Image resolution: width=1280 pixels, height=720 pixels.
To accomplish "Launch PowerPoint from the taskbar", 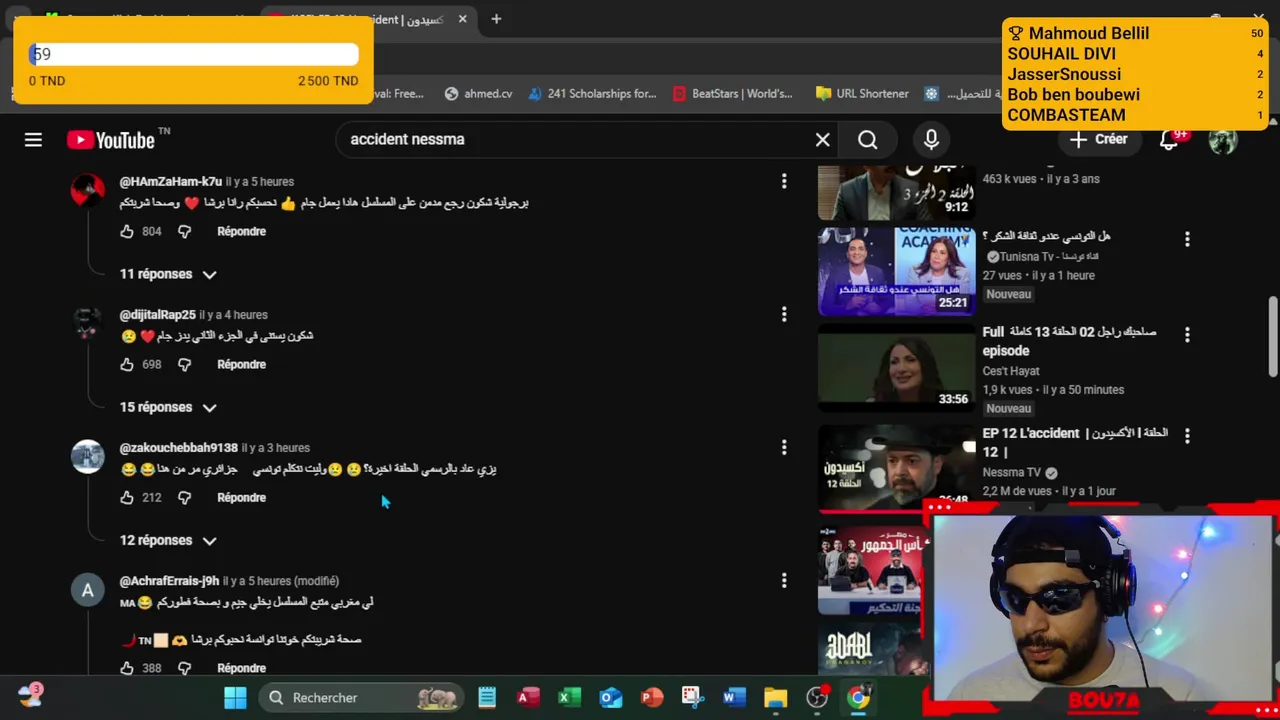I will coord(651,698).
